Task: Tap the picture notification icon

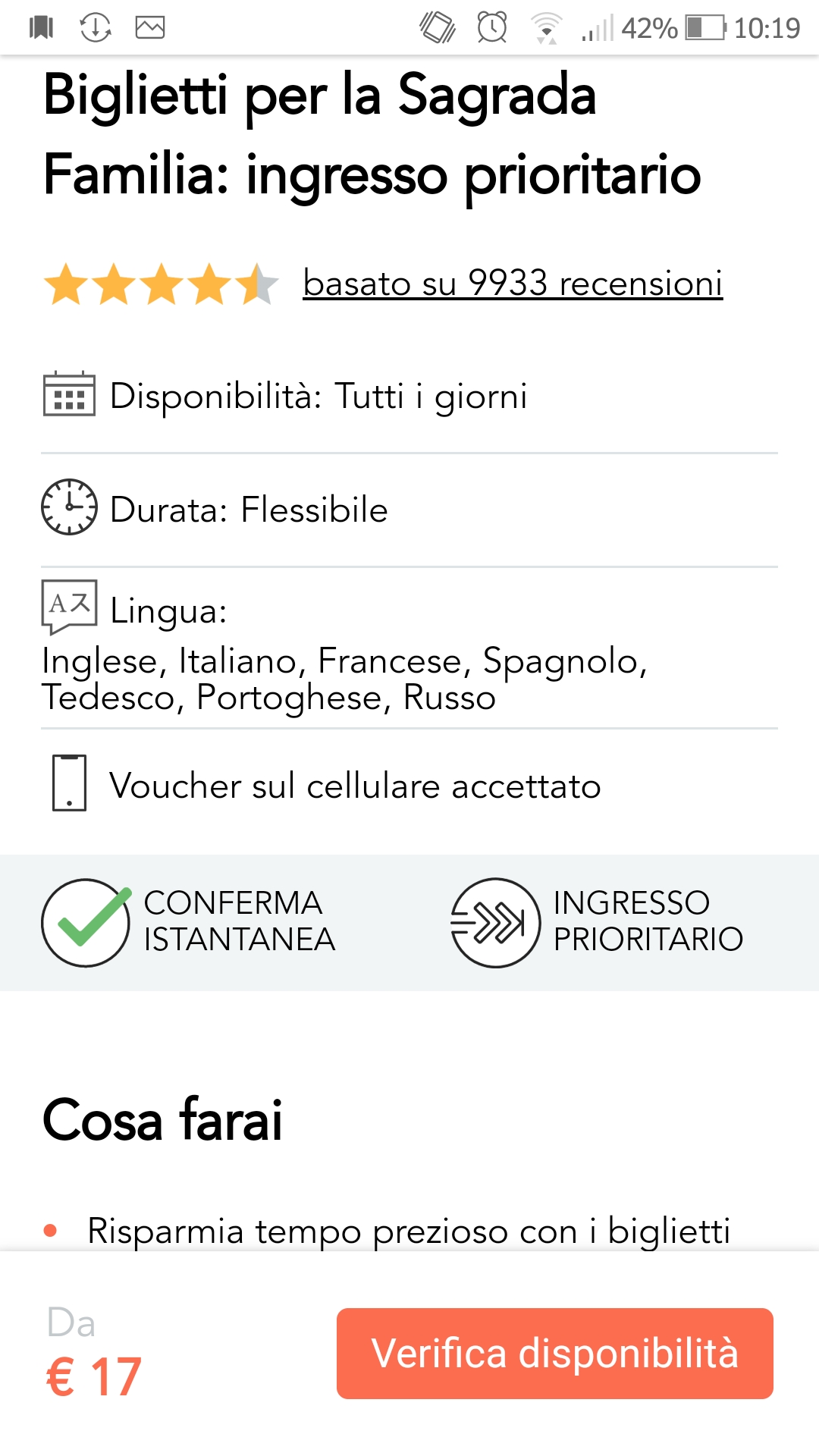Action: click(150, 28)
